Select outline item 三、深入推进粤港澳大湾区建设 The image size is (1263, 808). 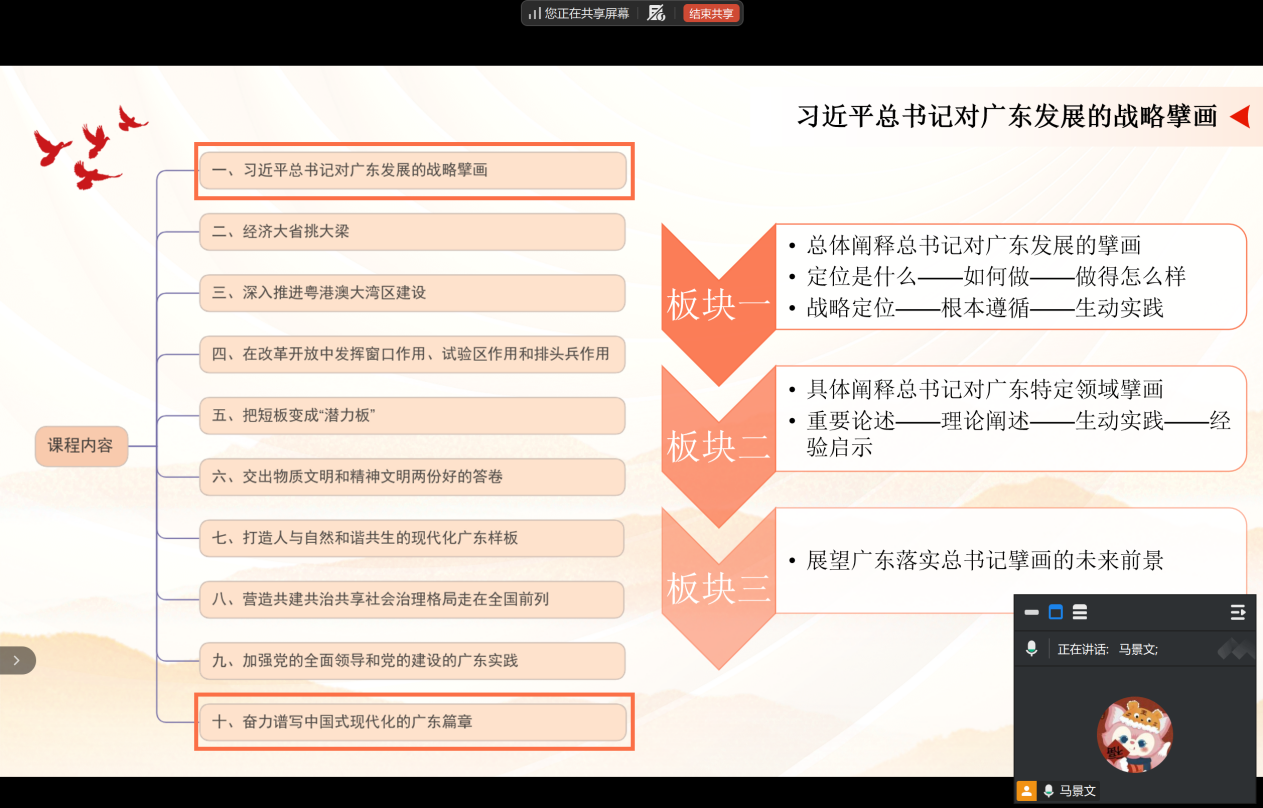tap(412, 293)
